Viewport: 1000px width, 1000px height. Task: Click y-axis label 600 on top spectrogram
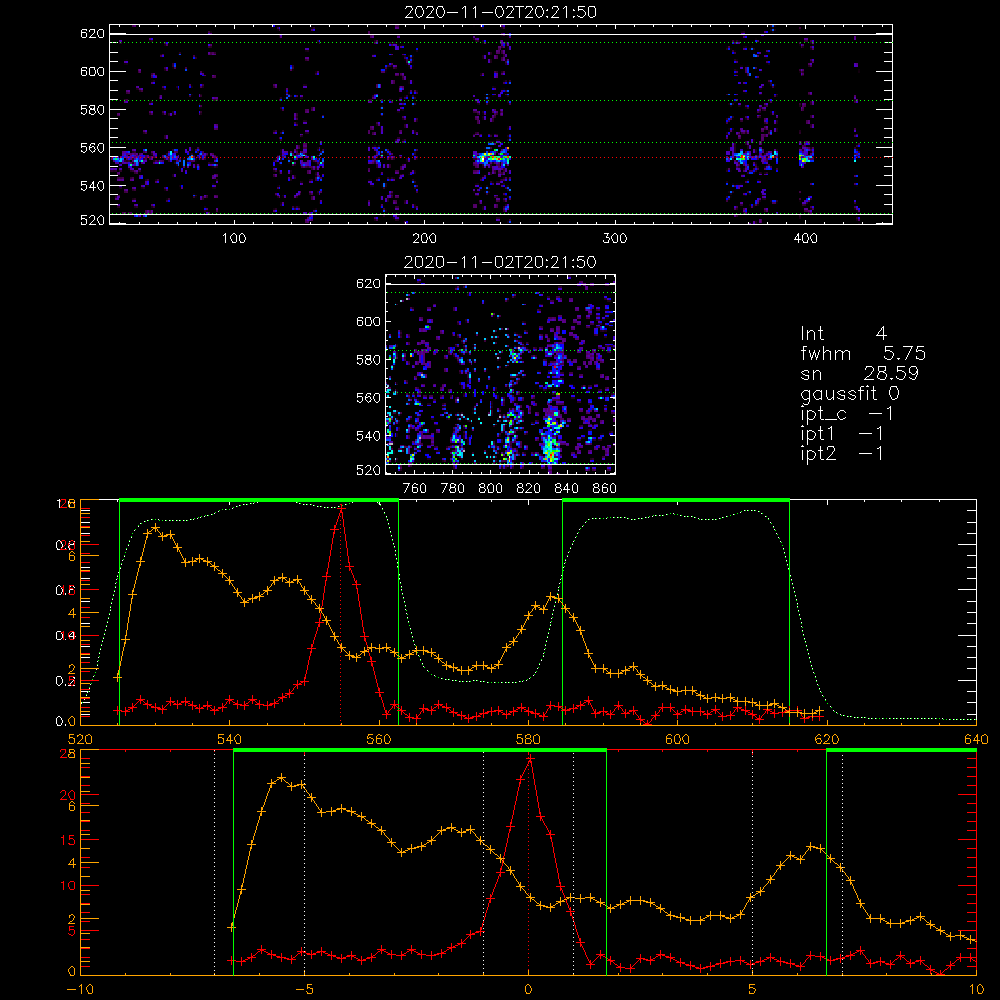click(92, 71)
